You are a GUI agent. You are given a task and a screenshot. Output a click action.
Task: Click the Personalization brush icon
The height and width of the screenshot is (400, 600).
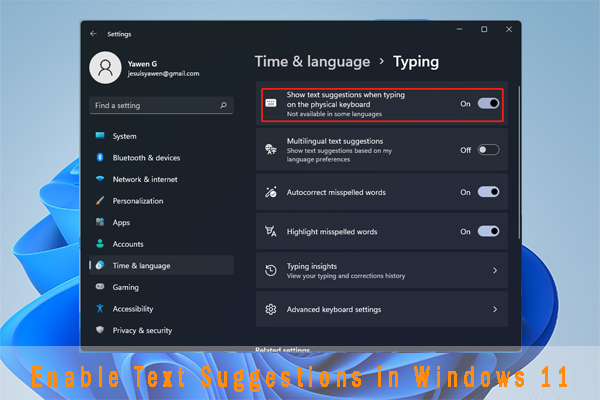point(100,201)
